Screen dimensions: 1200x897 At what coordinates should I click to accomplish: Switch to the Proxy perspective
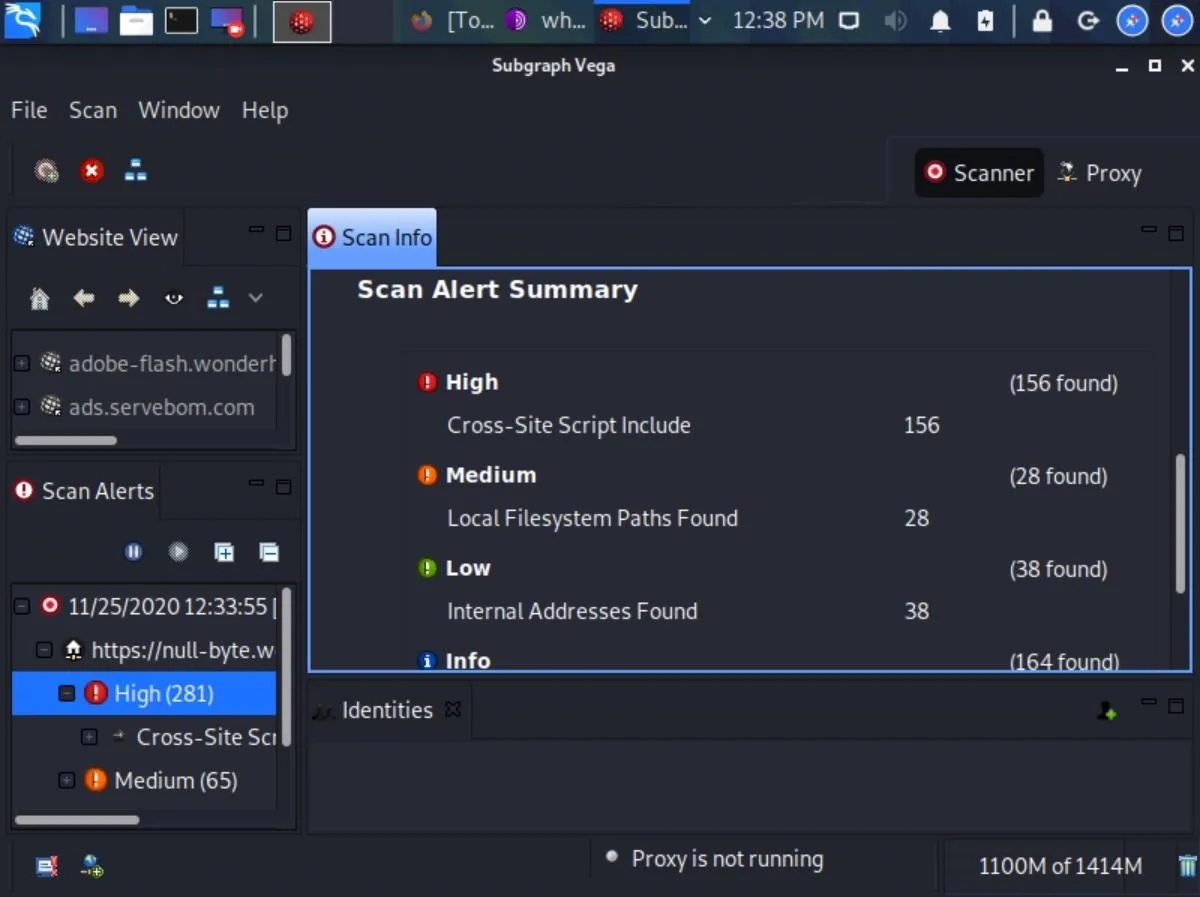pyautogui.click(x=1100, y=173)
